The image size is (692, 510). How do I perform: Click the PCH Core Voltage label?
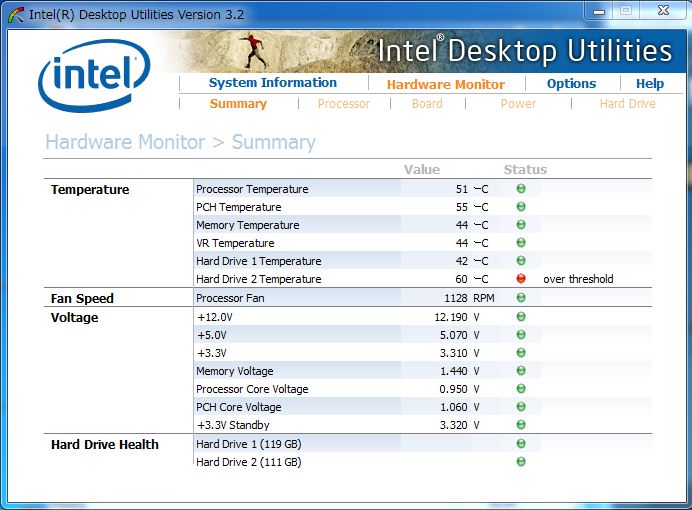[x=238, y=407]
